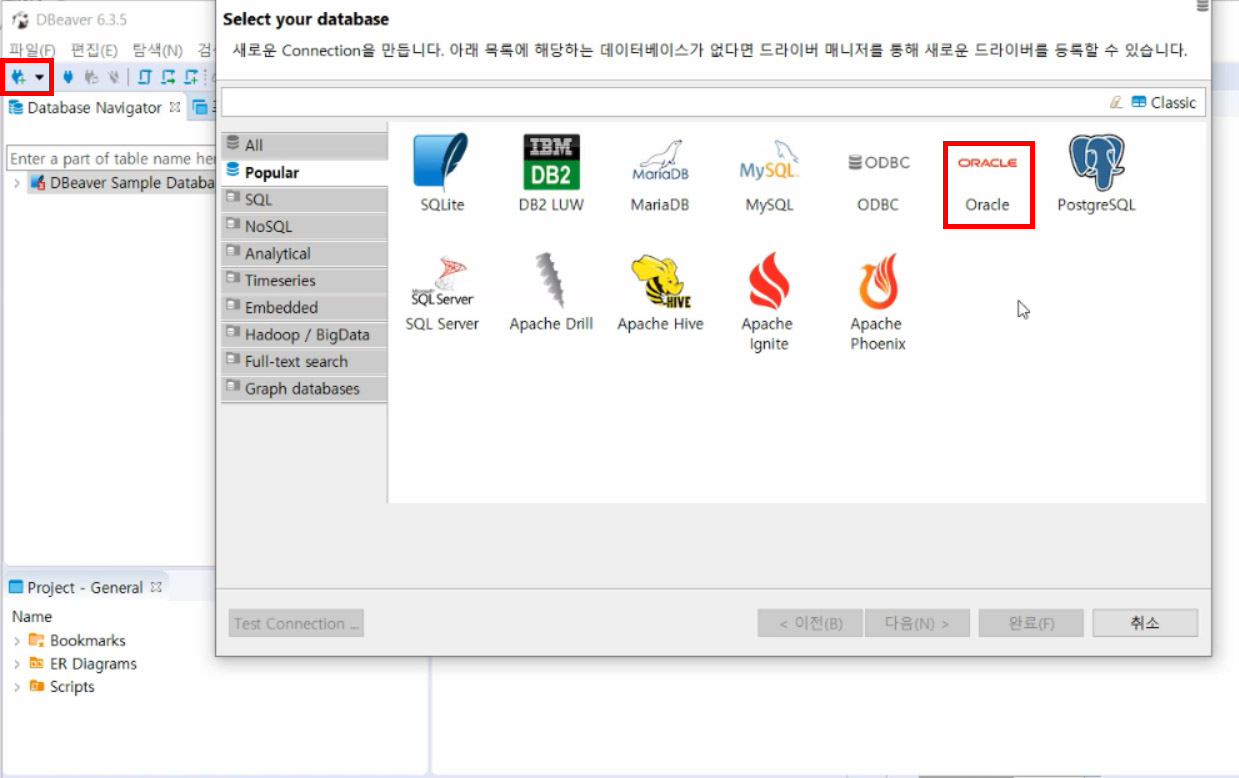1239x778 pixels.
Task: Select the Timeseries category
Action: 304,280
